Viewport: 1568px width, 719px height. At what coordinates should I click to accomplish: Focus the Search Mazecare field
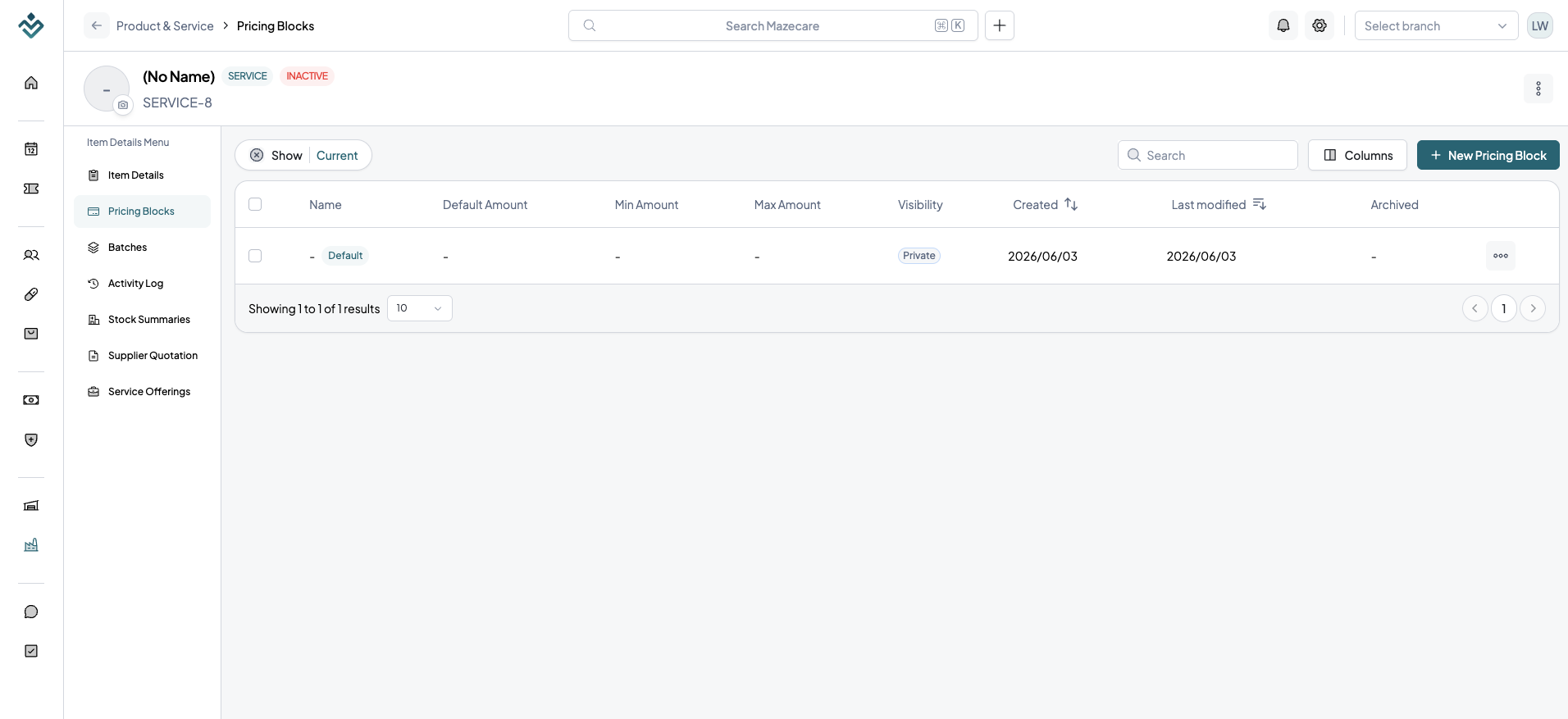(x=773, y=25)
